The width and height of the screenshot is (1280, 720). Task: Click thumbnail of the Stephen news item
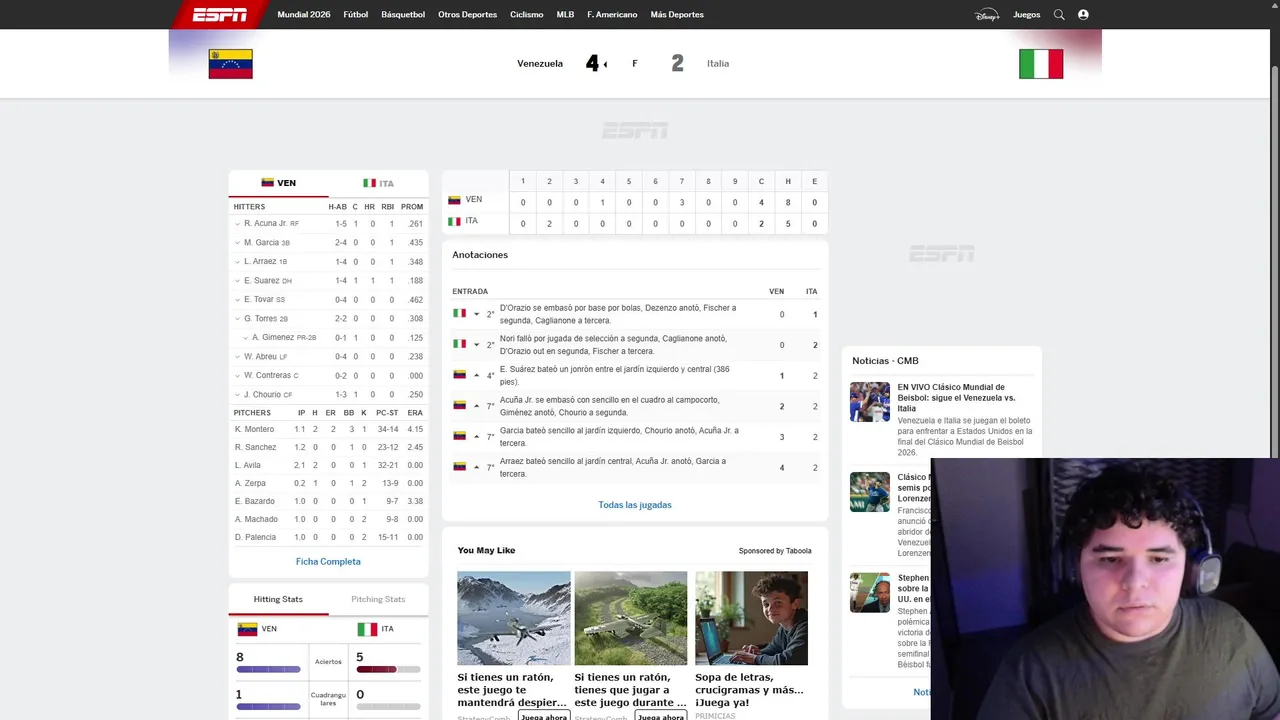tap(870, 592)
